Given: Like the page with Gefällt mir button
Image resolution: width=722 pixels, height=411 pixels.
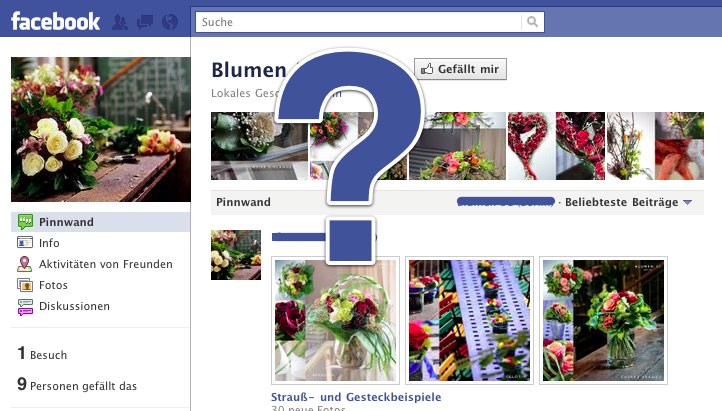Looking at the screenshot, I should point(460,69).
